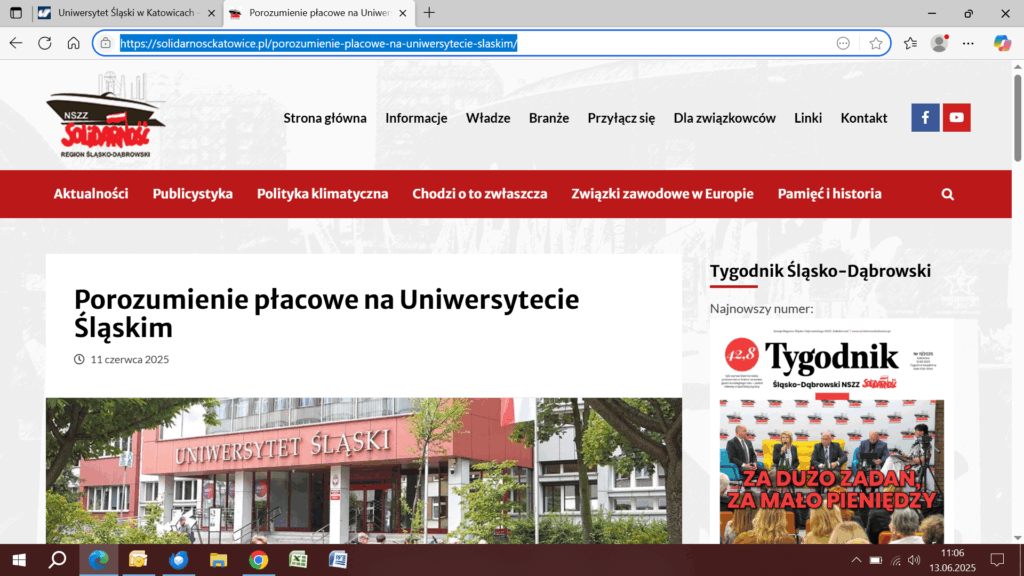Viewport: 1024px width, 576px height.
Task: Open Excel from the taskbar
Action: pos(298,560)
